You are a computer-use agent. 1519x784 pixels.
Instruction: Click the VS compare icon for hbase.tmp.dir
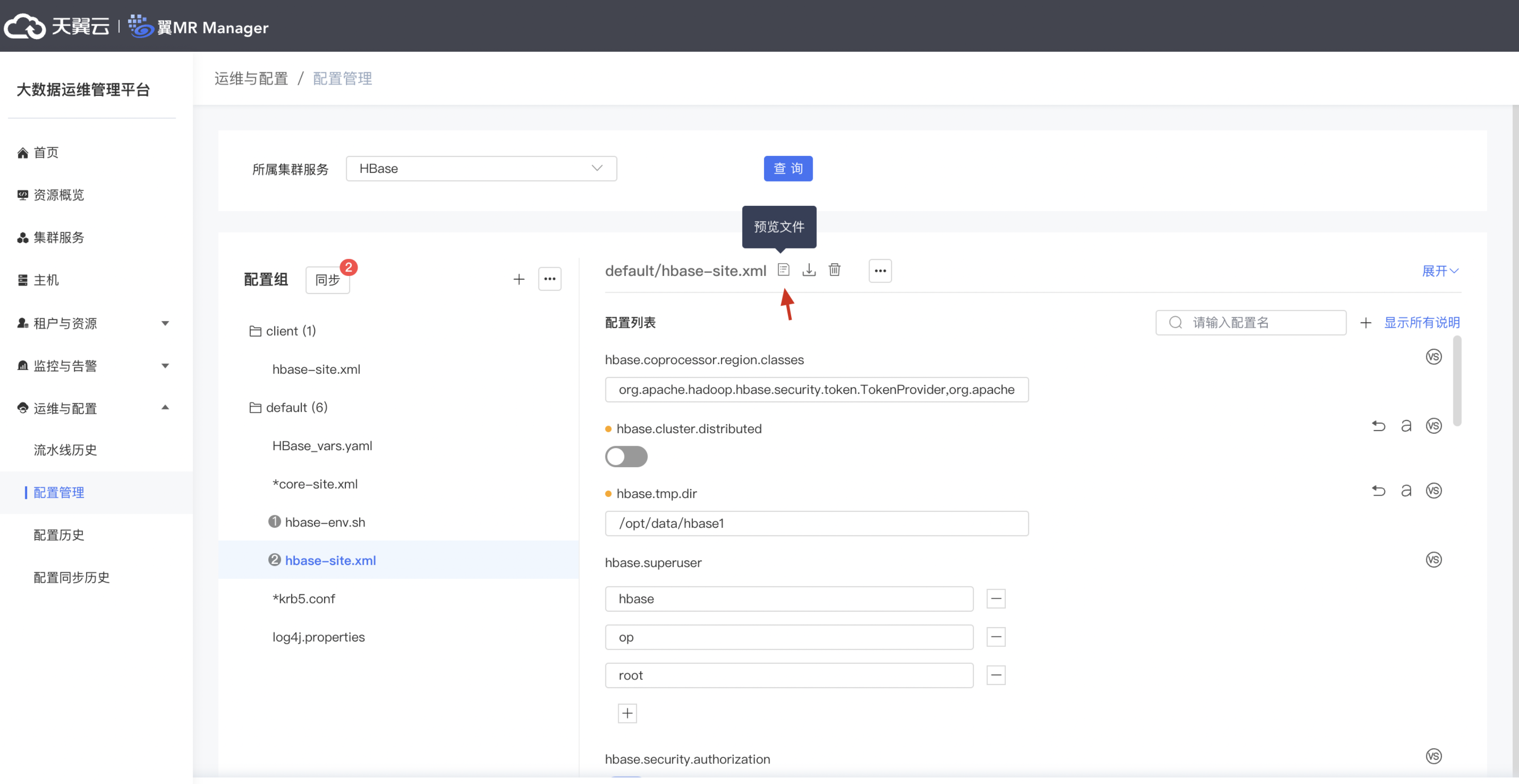1434,491
